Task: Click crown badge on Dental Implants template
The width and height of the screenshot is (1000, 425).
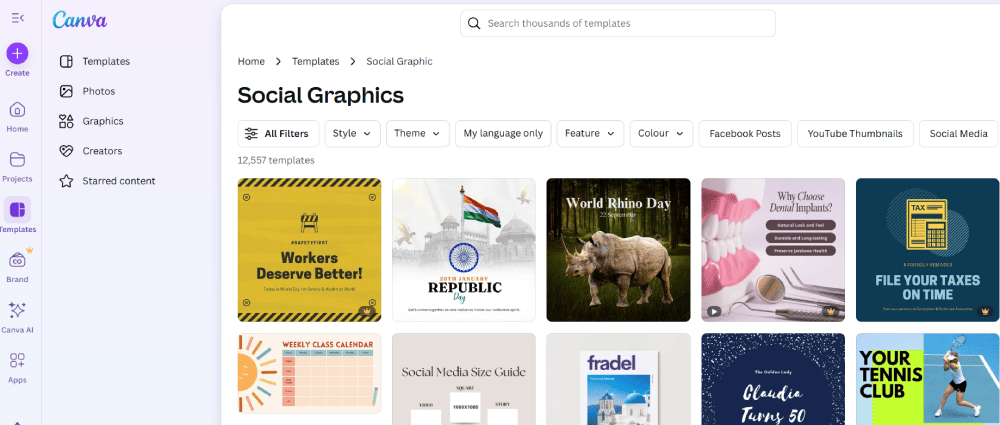Action: point(830,311)
